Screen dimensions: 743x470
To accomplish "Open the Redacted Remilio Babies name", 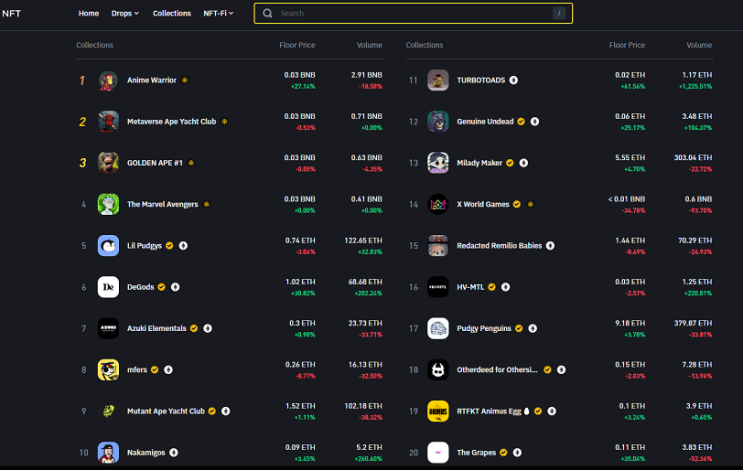I will tap(499, 245).
